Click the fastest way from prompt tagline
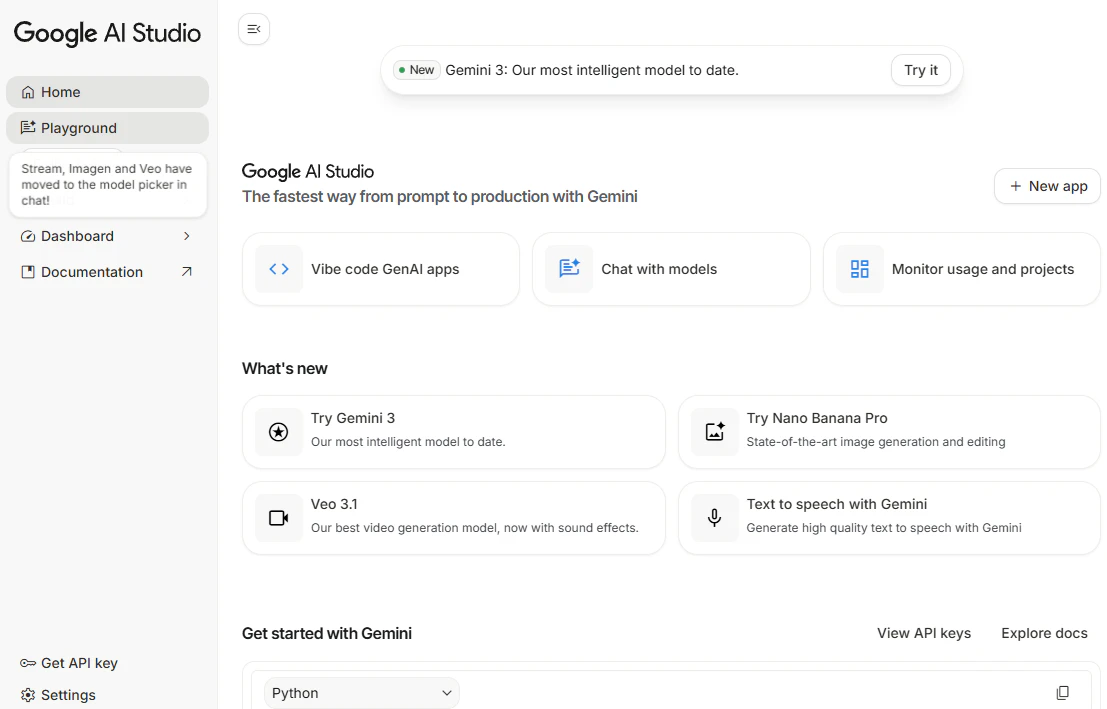This screenshot has height=709, width=1107. pos(440,196)
